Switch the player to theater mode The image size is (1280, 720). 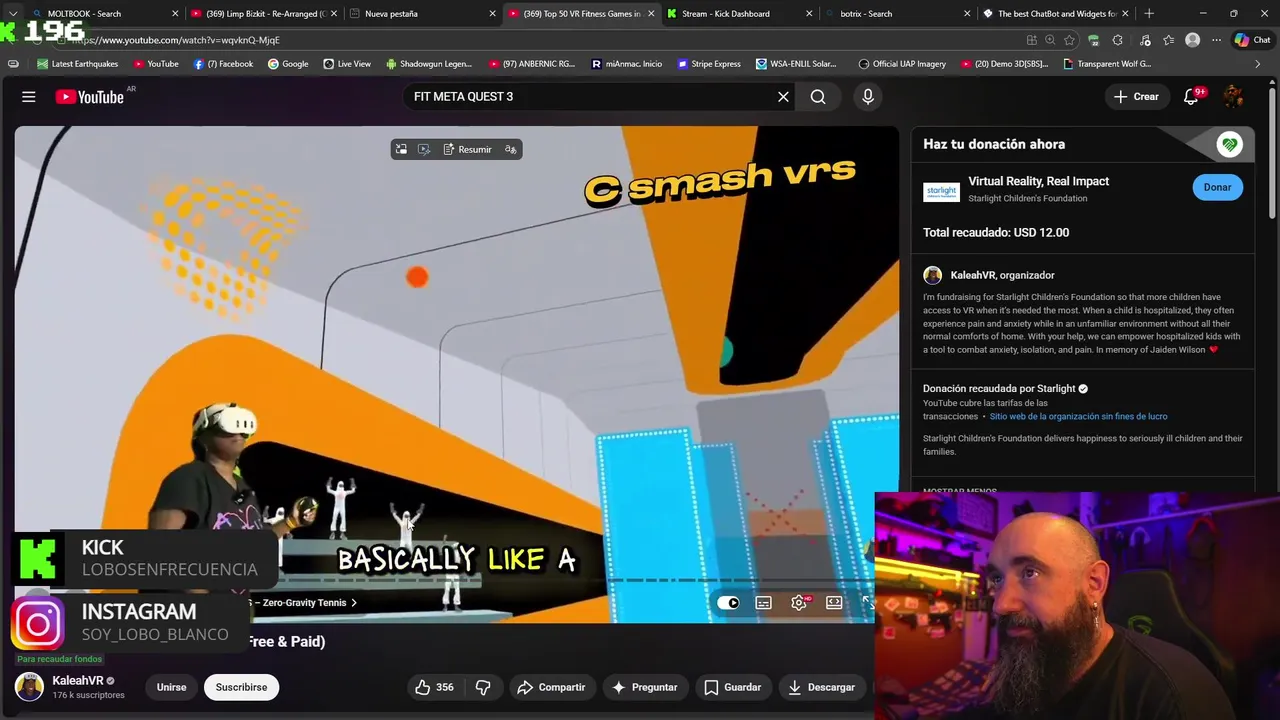point(834,603)
